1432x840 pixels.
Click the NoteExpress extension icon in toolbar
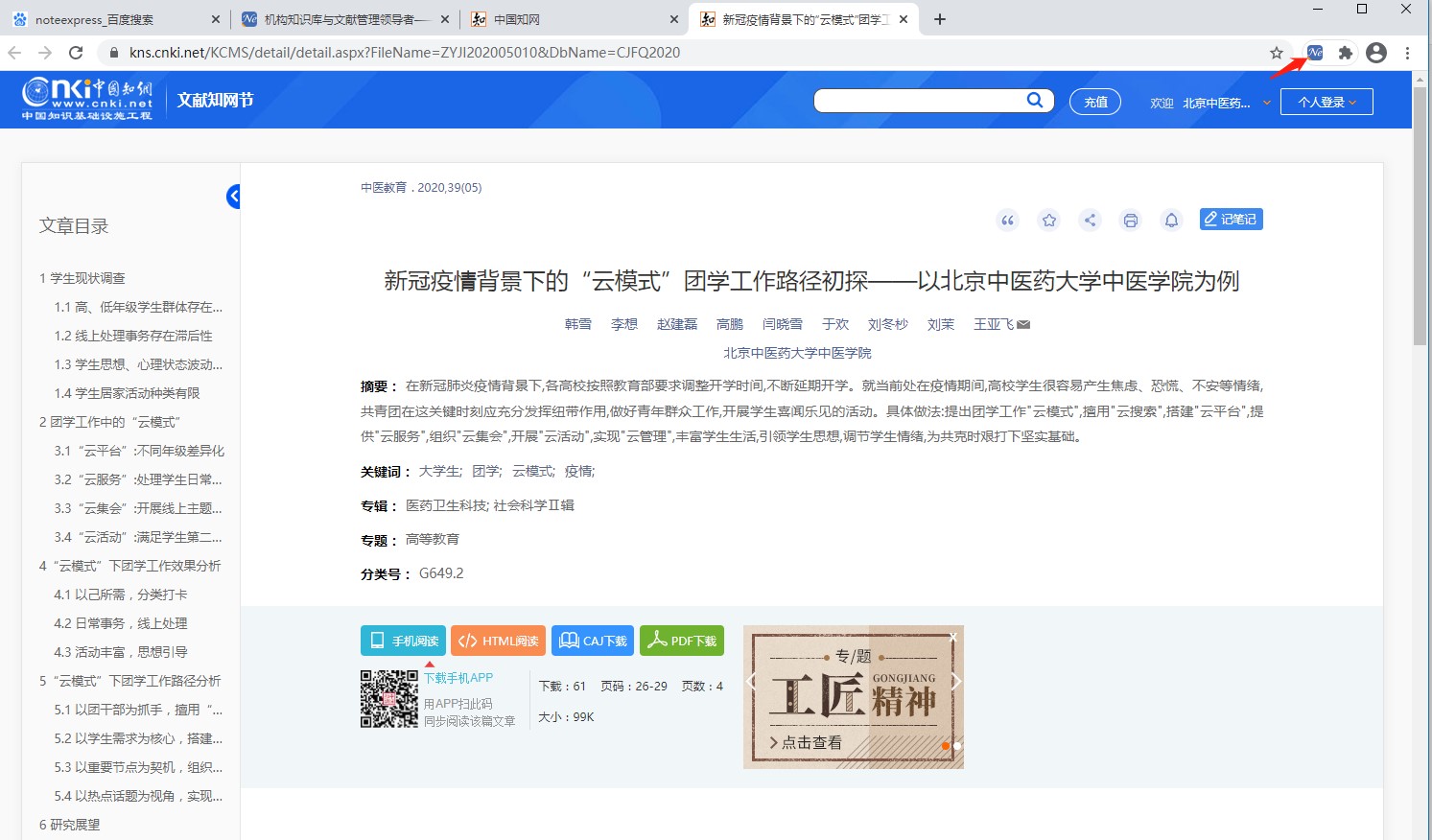click(1315, 53)
